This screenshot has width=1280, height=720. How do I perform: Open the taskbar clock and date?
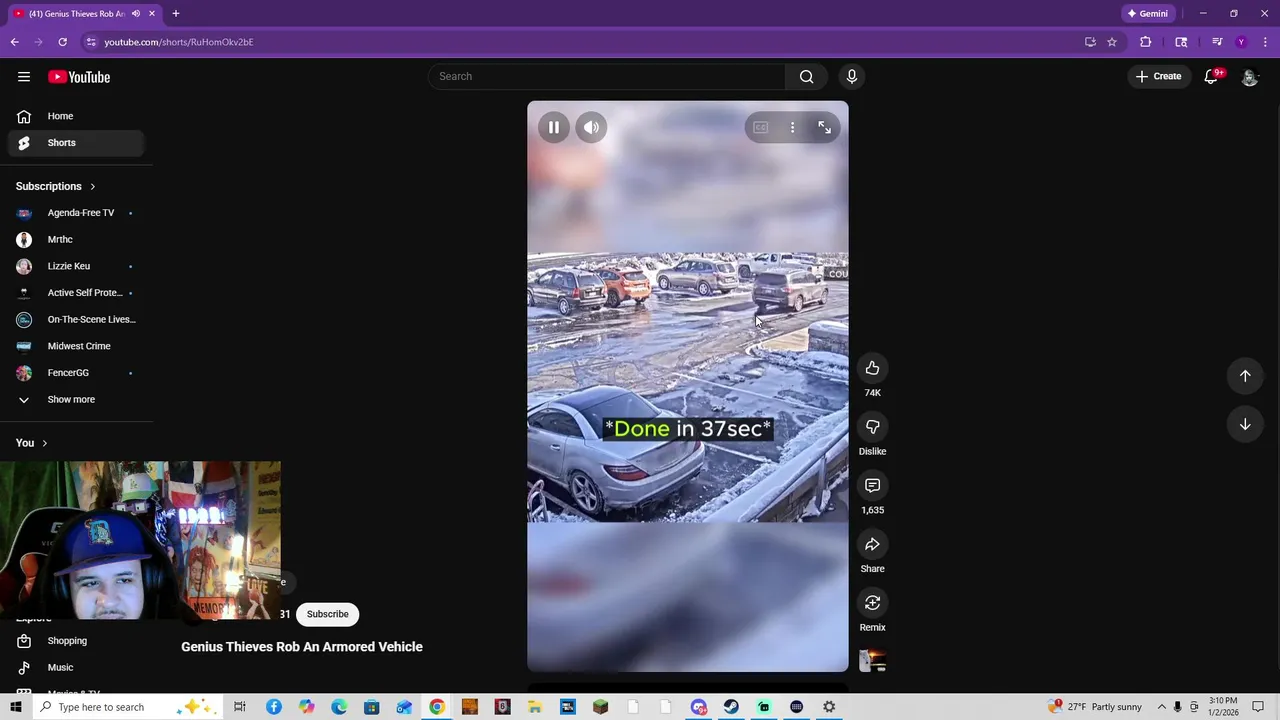click(1222, 707)
